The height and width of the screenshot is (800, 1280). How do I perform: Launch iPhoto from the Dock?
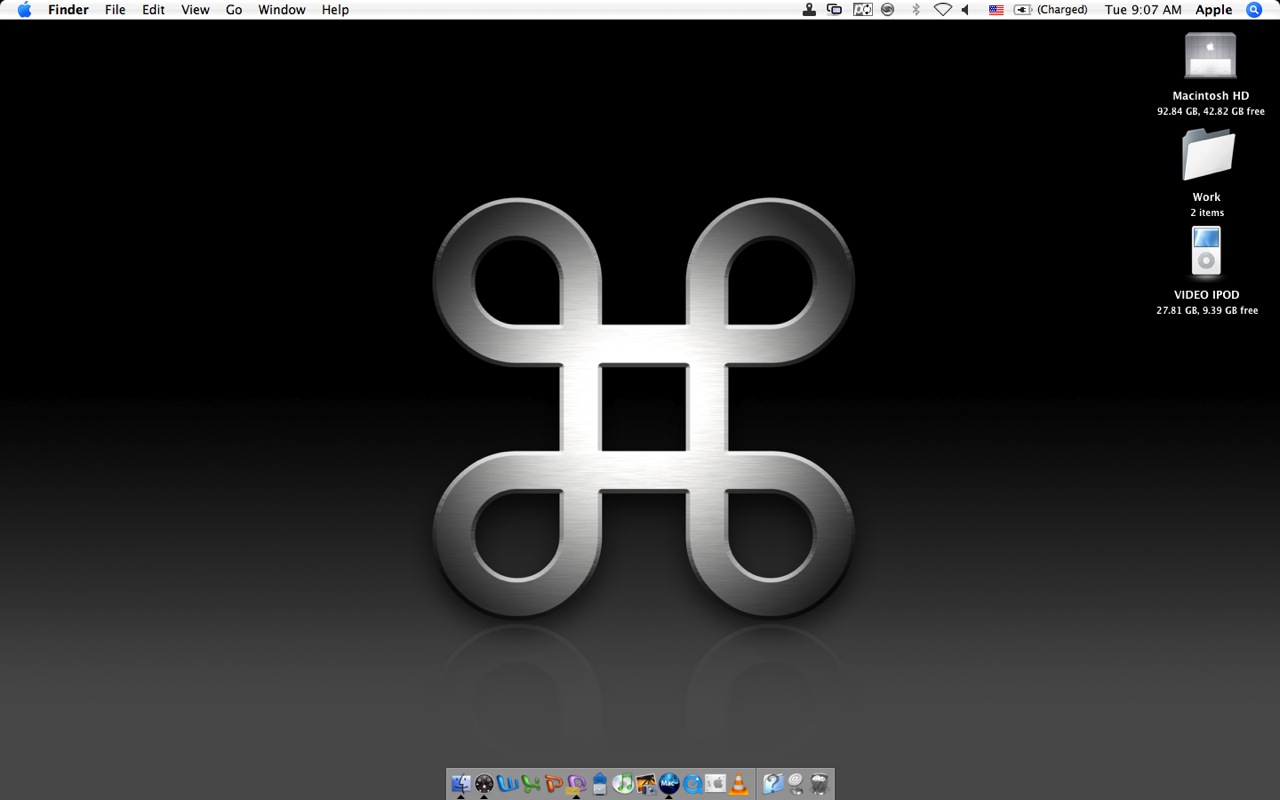tap(646, 784)
